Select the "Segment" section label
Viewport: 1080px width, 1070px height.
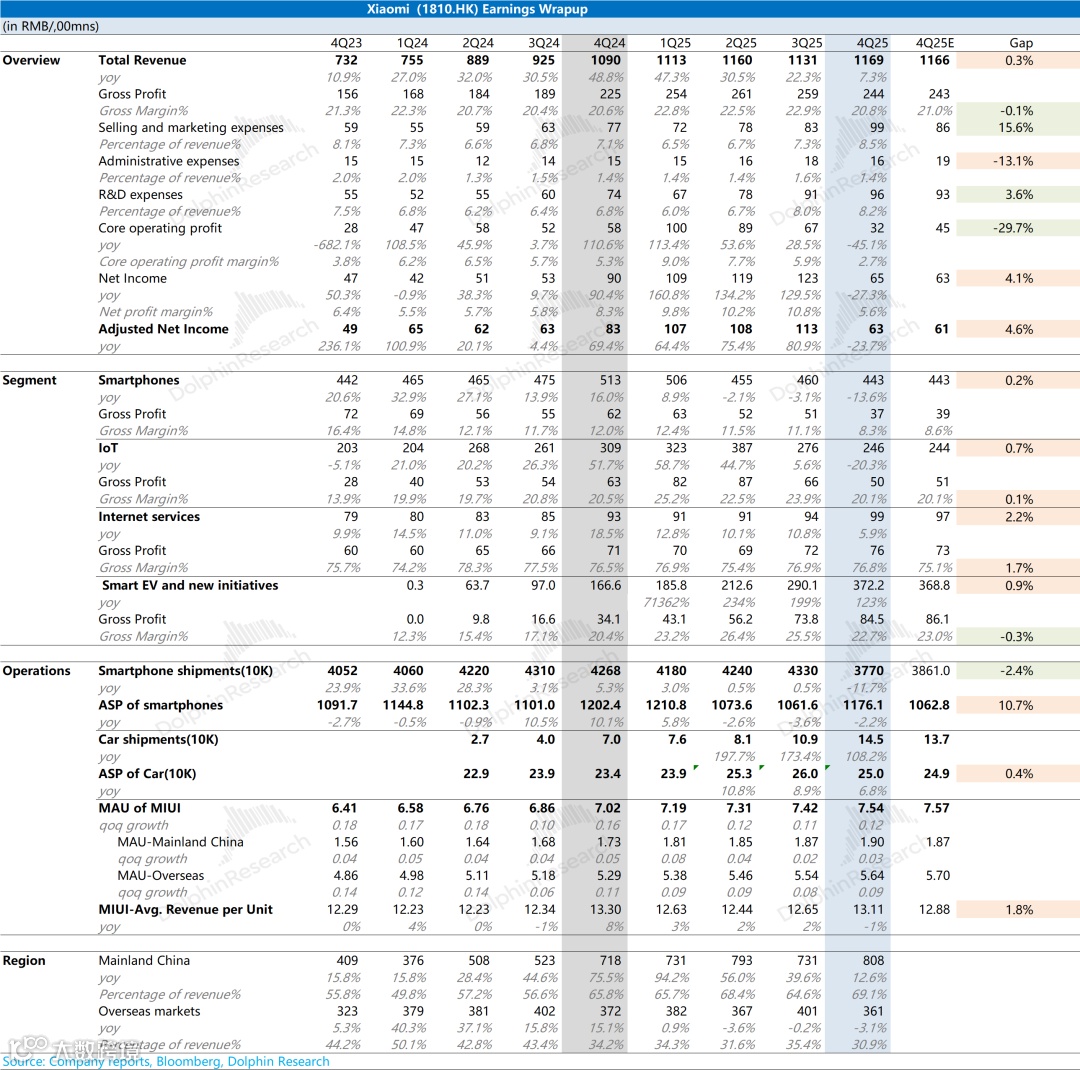(x=29, y=380)
